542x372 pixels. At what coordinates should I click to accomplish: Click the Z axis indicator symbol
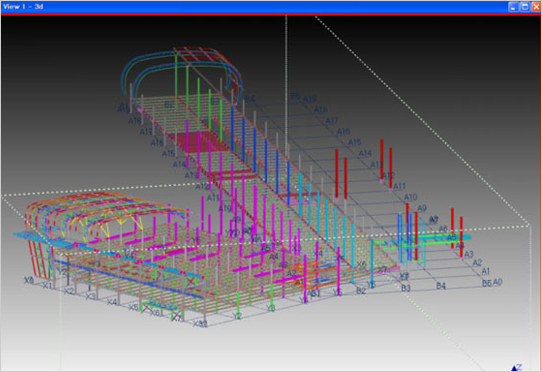[516, 368]
